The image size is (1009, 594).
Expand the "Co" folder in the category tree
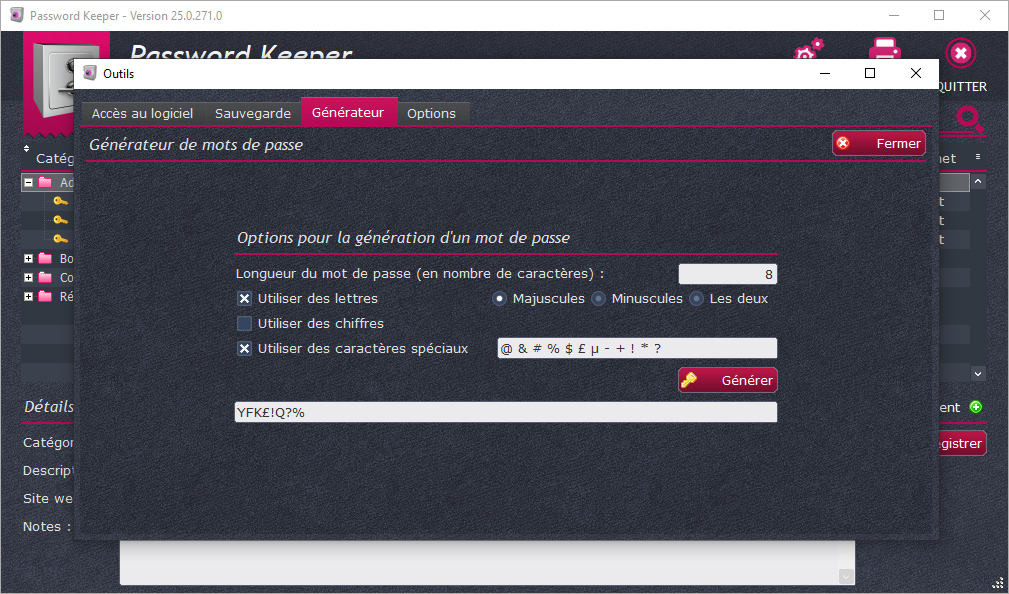(x=28, y=277)
